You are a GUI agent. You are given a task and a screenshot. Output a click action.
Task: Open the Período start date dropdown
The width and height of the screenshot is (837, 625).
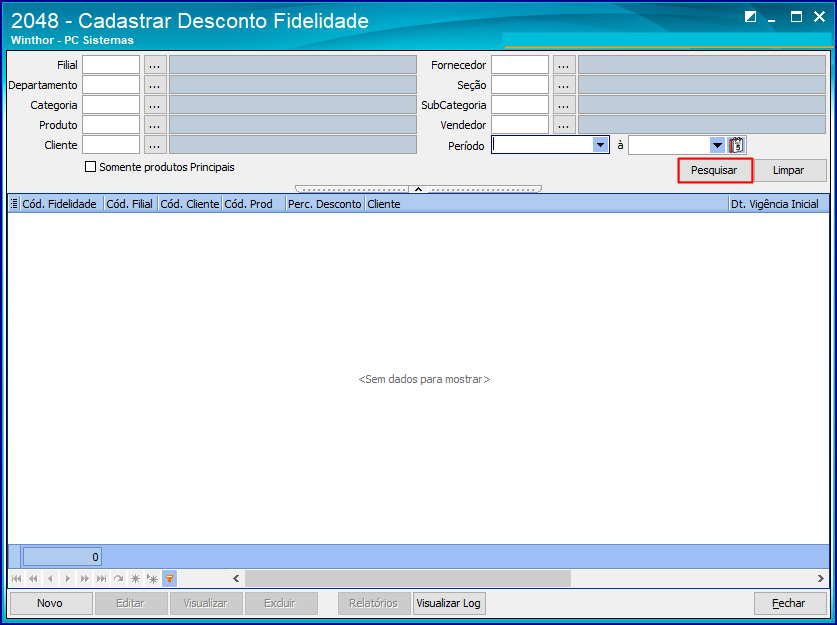601,145
